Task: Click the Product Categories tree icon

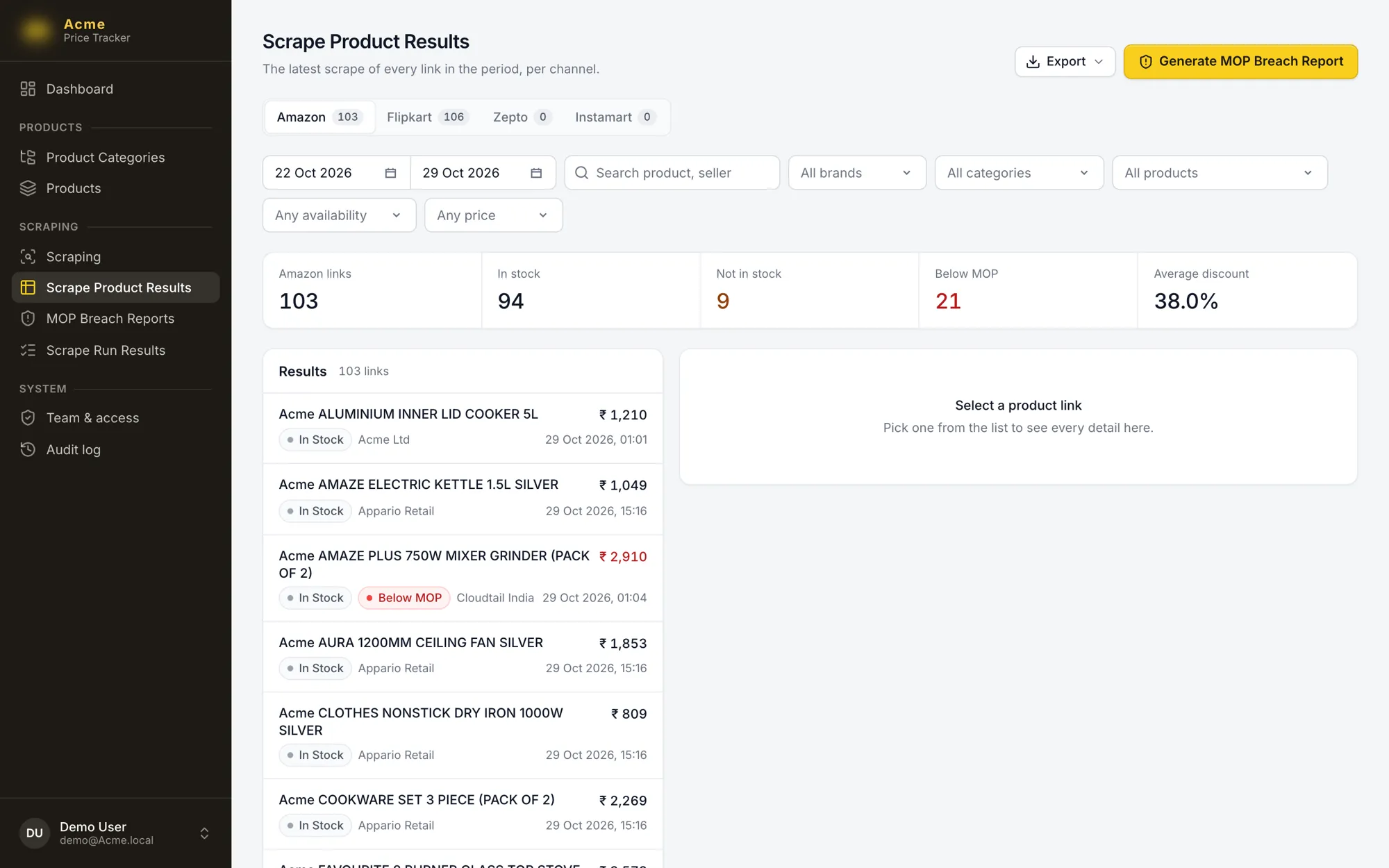Action: coord(28,158)
